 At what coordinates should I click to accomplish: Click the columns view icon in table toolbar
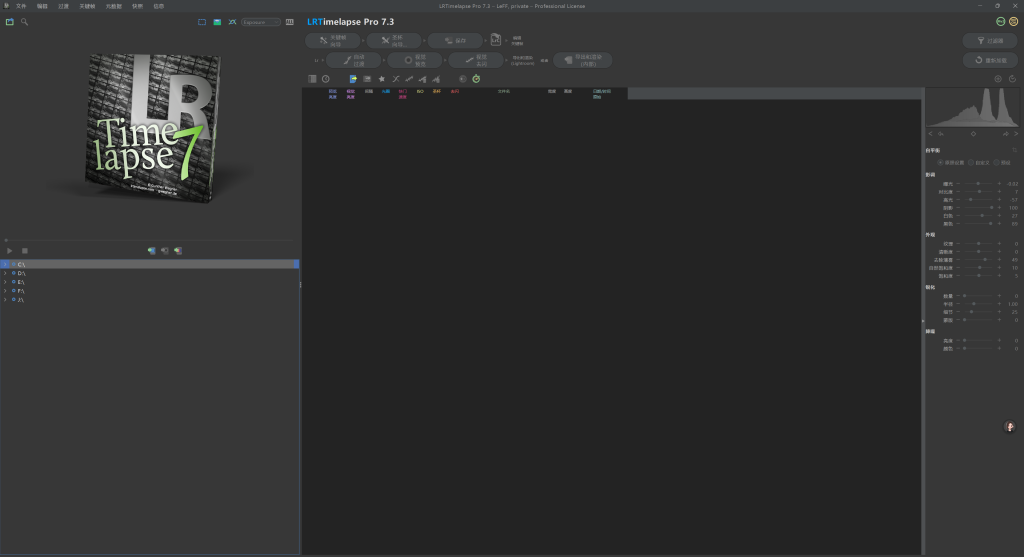pyautogui.click(x=312, y=78)
